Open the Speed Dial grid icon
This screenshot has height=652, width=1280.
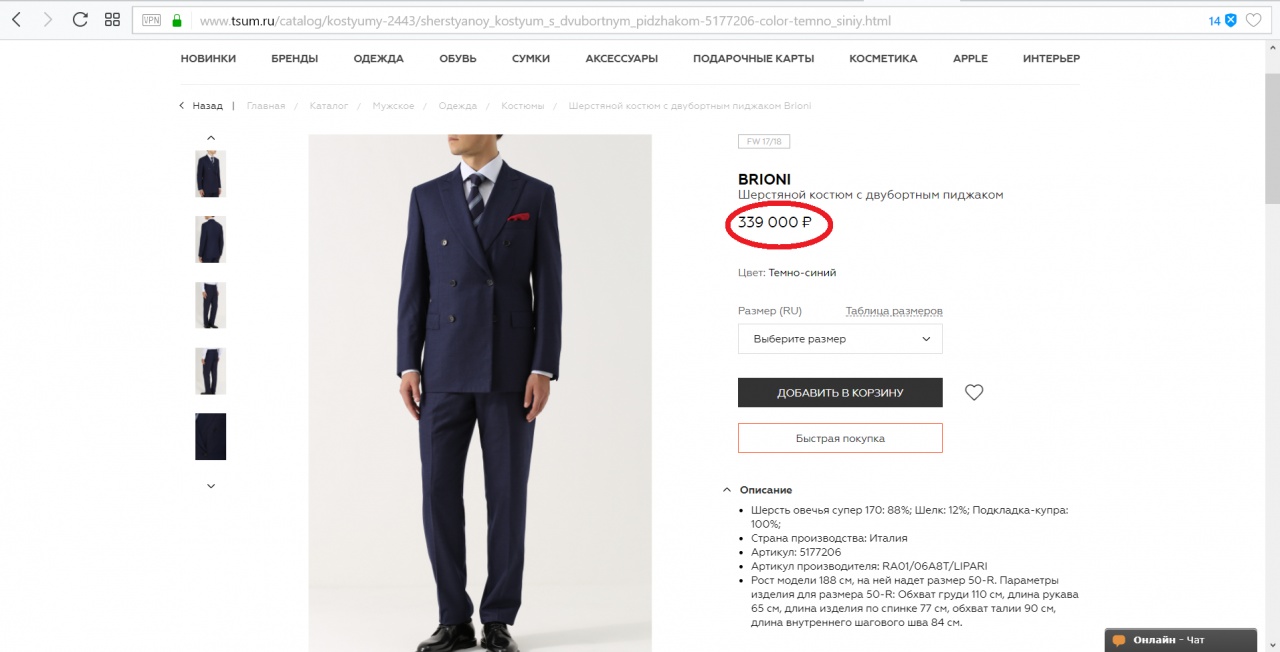[112, 20]
